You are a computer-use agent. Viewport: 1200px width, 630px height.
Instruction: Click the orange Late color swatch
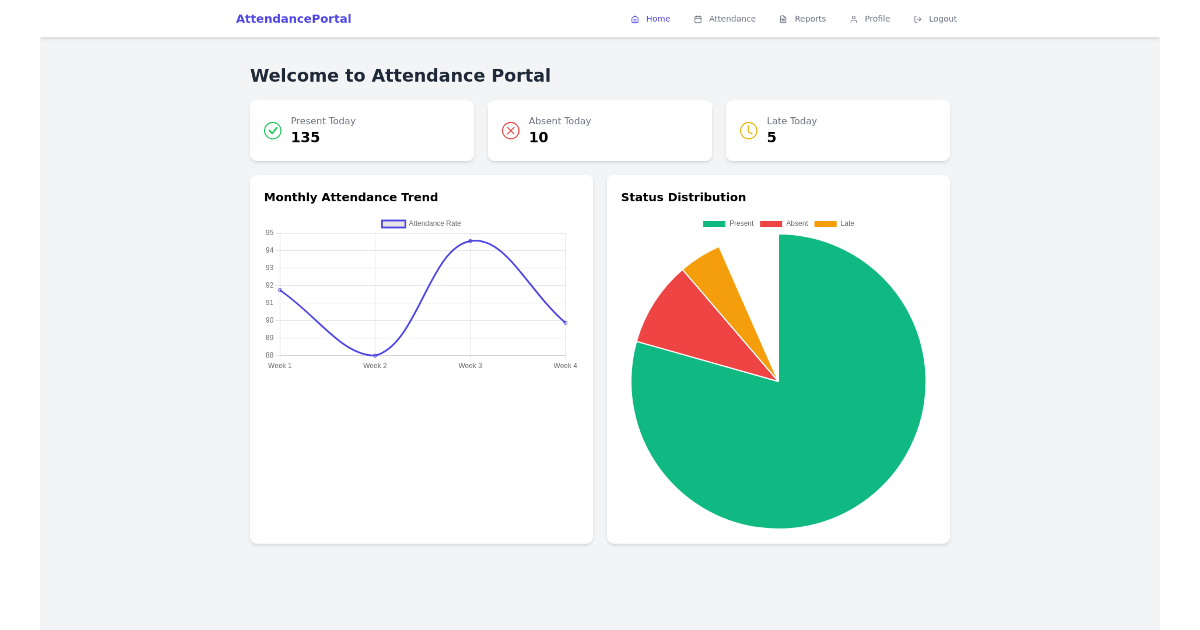827,223
